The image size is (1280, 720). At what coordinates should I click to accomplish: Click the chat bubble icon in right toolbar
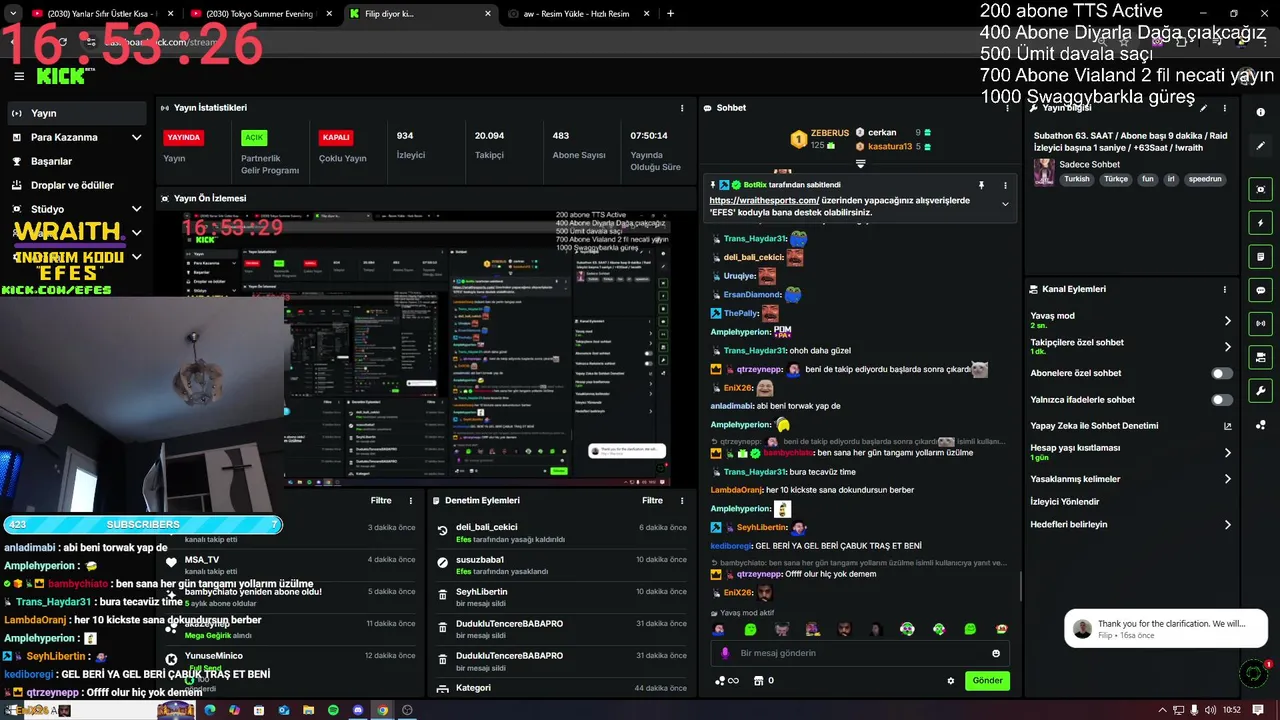coord(1261,290)
